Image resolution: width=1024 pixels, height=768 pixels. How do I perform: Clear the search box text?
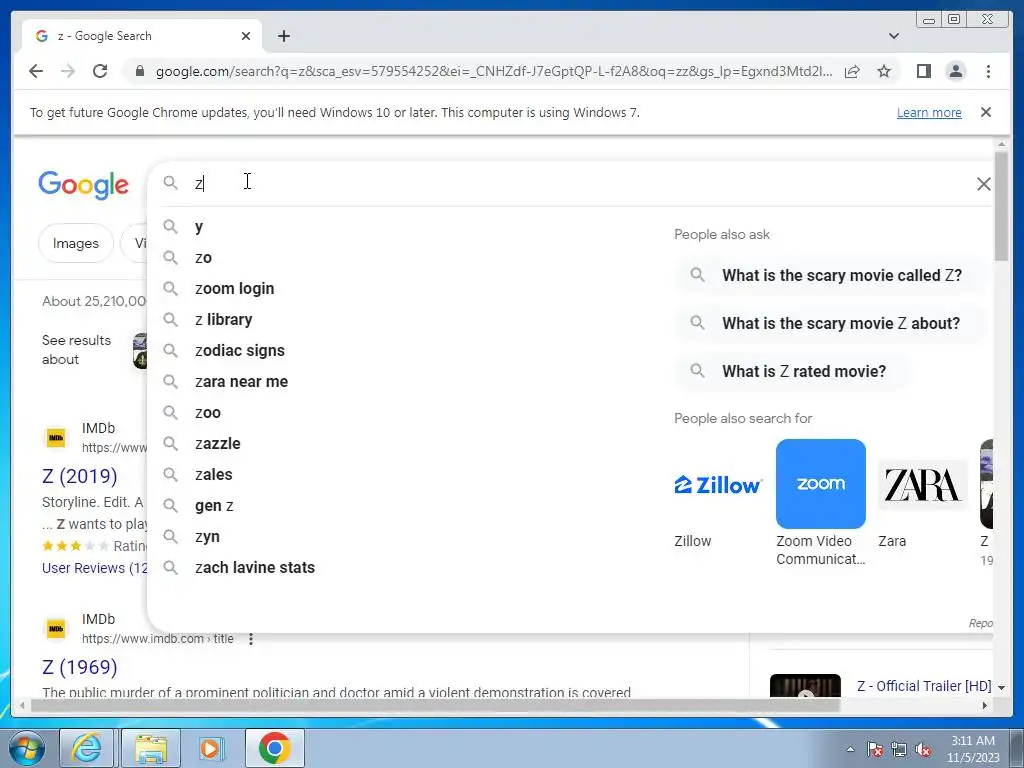pos(984,184)
